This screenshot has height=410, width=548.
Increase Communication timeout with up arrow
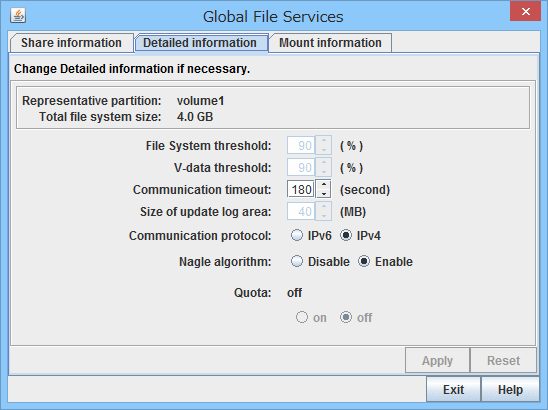[324, 185]
